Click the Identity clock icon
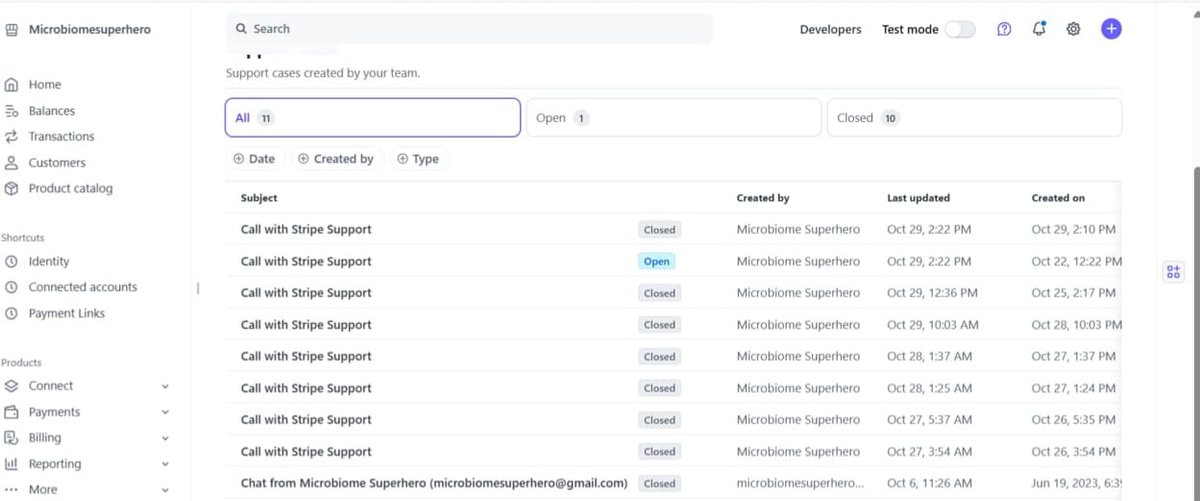1200x501 pixels. tap(12, 261)
